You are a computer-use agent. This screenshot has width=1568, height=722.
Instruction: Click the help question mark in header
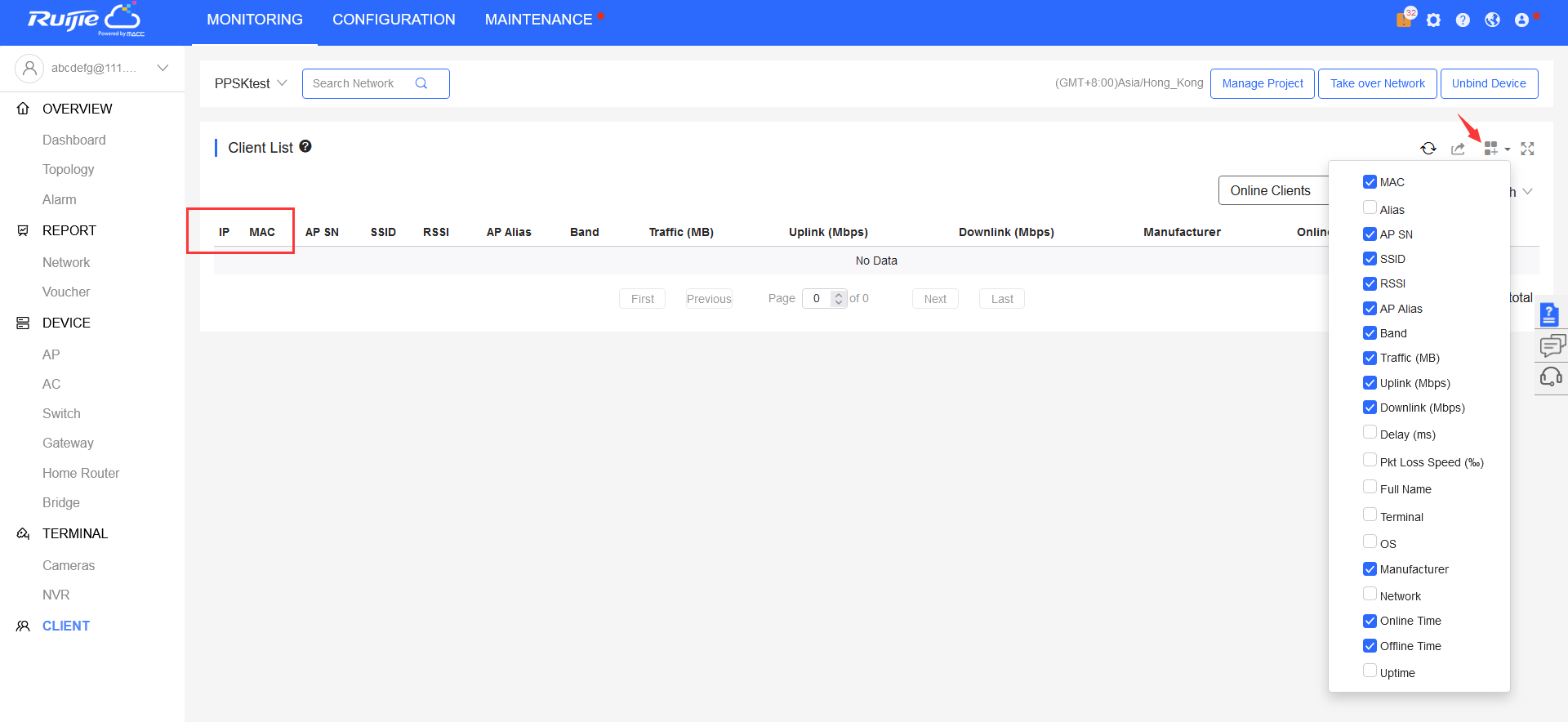1463,20
